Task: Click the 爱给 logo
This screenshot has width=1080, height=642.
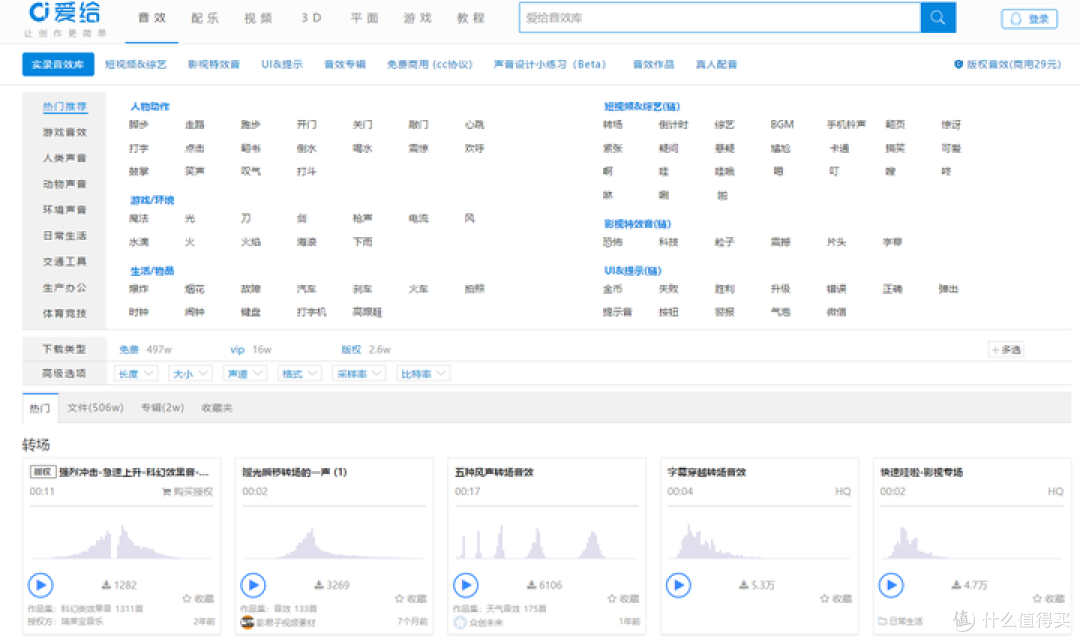Action: coord(65,14)
